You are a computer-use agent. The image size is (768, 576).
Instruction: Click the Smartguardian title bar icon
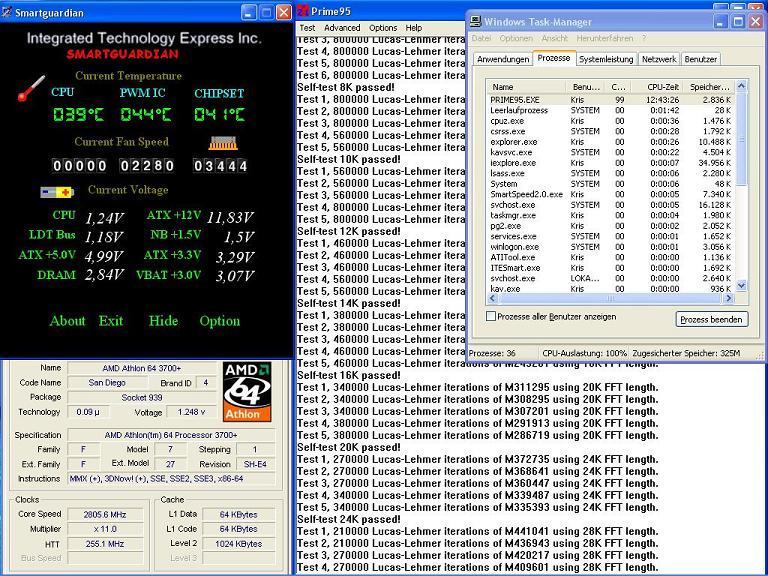(7, 12)
